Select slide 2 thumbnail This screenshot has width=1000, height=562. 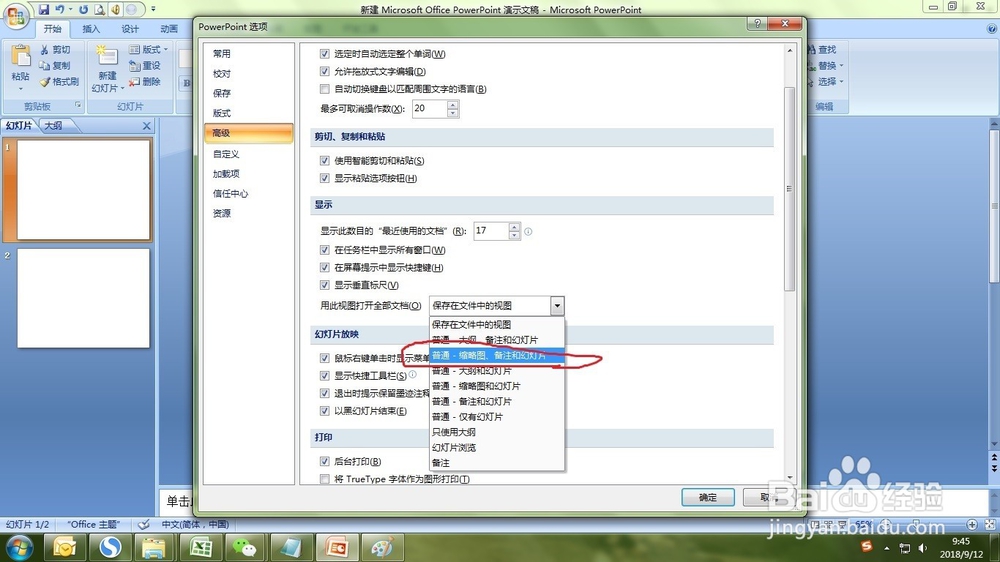point(84,298)
